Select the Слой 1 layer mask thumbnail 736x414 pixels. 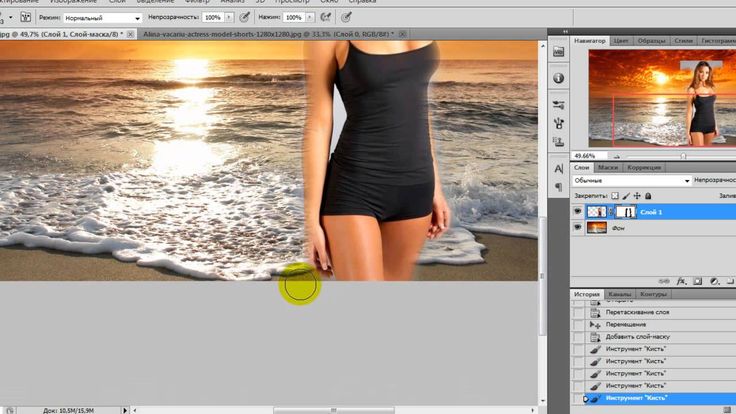click(626, 212)
